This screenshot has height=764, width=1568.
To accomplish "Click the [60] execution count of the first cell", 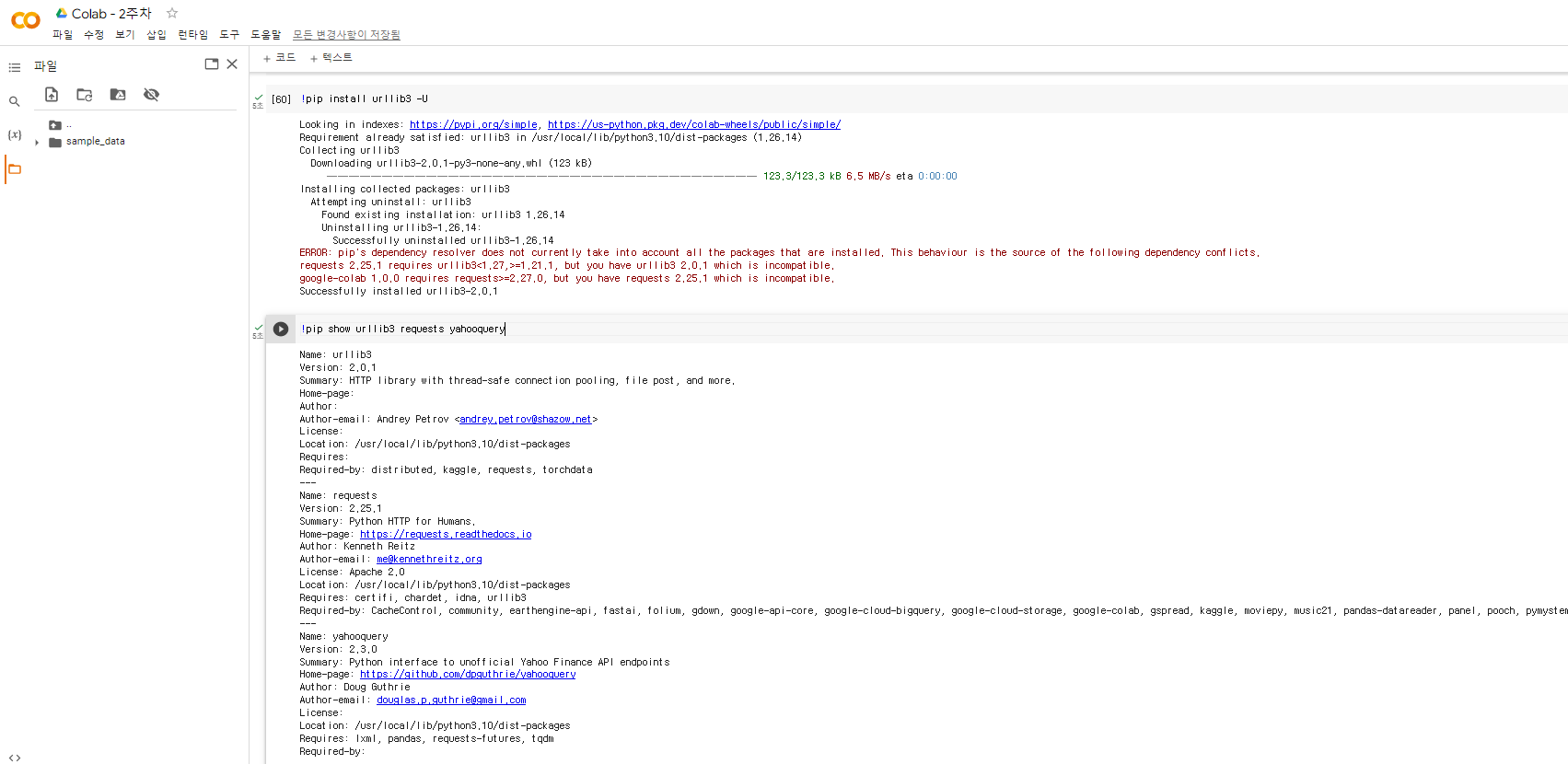I will [x=281, y=99].
